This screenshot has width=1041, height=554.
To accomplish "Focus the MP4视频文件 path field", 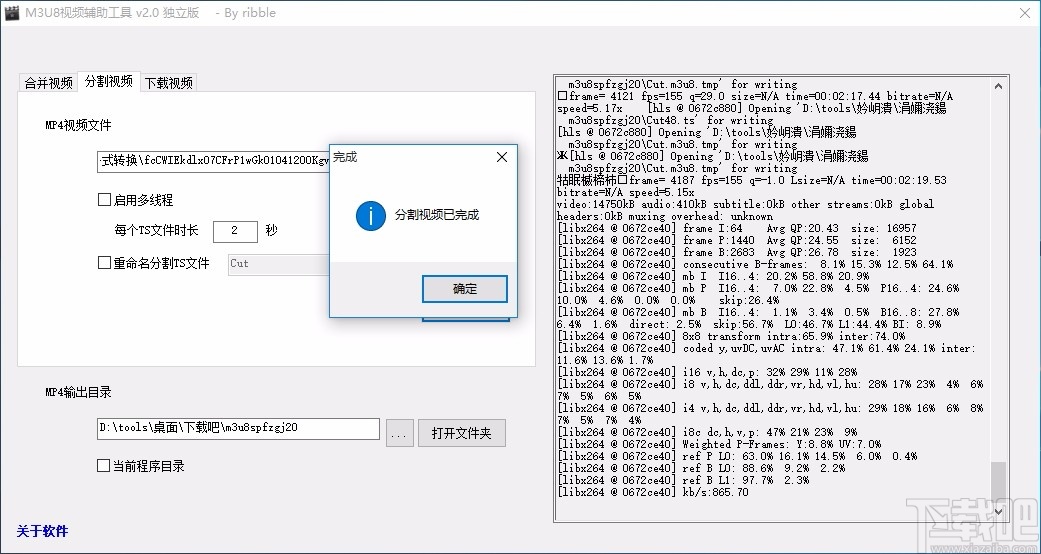I will point(213,161).
